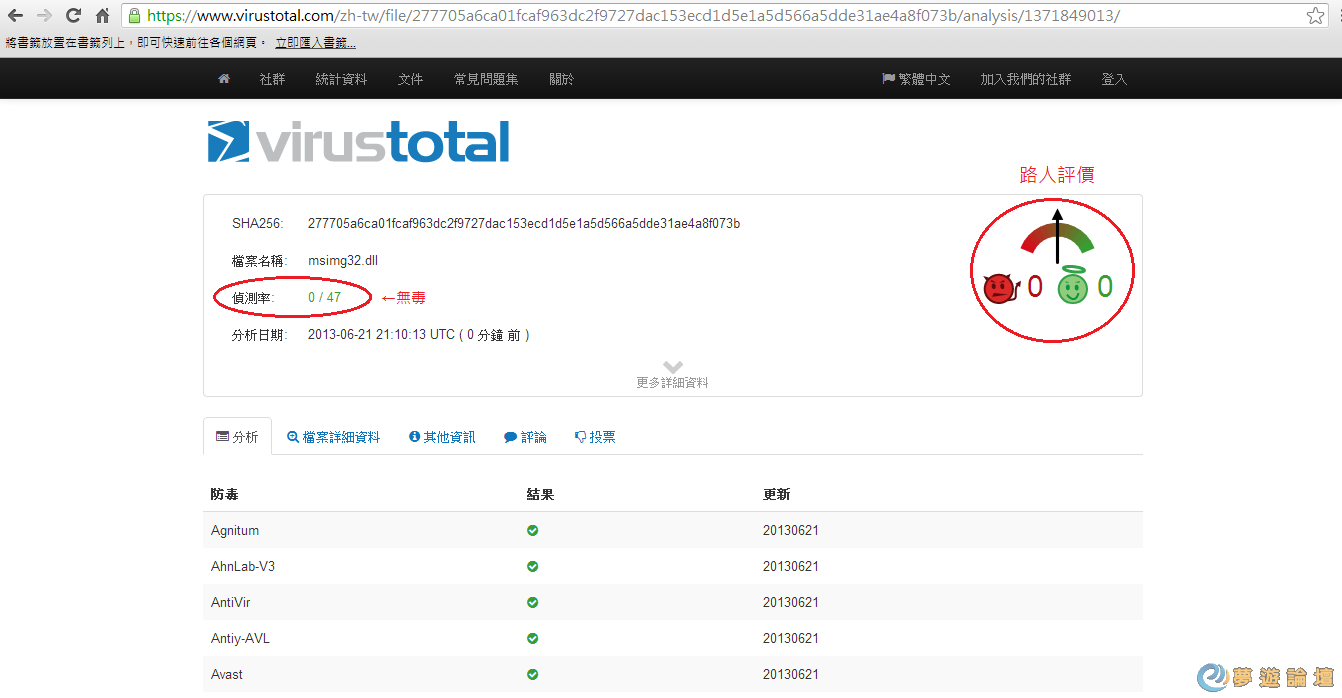Click the Agnitum row name
This screenshot has height=698, width=1342.
235,530
